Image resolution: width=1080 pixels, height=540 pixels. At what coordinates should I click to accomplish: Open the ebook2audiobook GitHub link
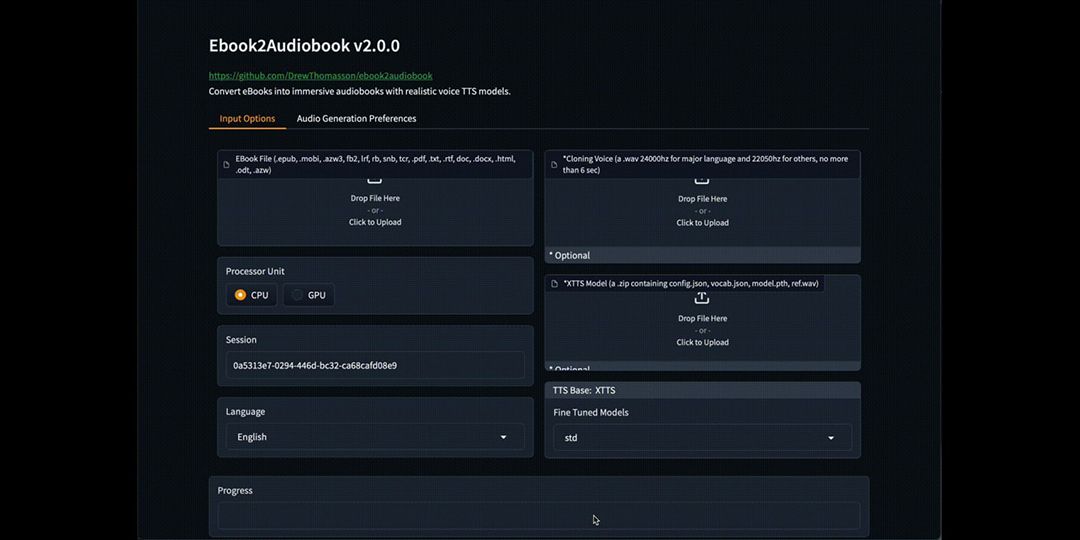(x=320, y=76)
